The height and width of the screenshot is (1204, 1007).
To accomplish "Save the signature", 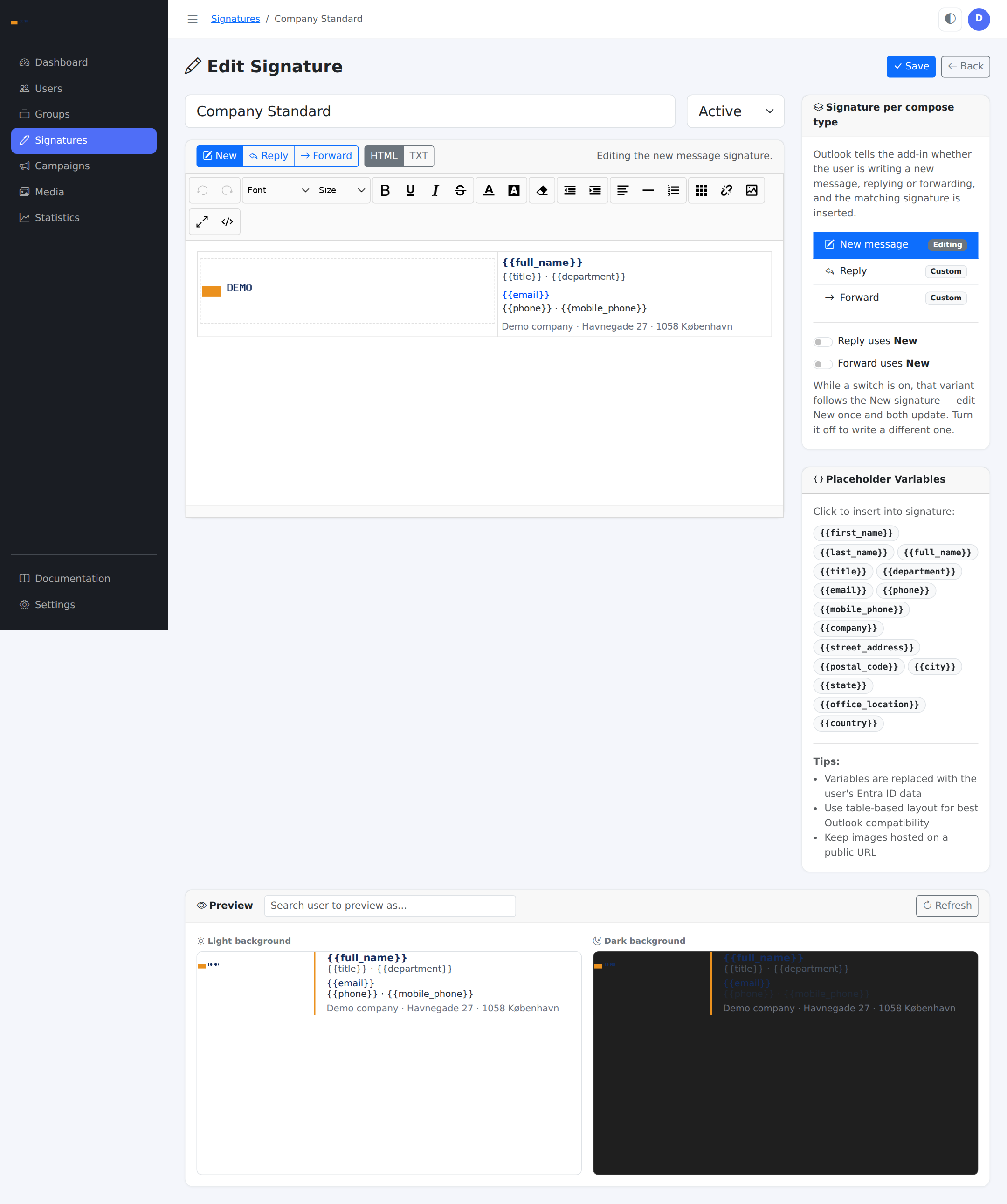I will coord(910,67).
